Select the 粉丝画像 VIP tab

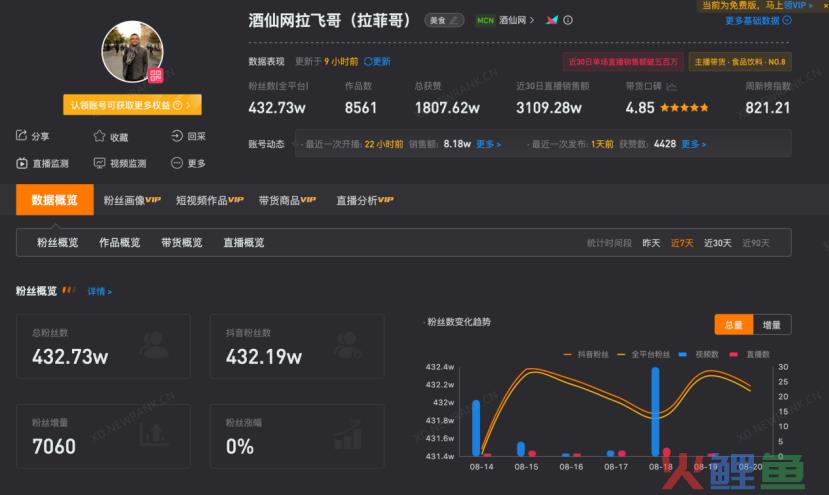coord(132,200)
